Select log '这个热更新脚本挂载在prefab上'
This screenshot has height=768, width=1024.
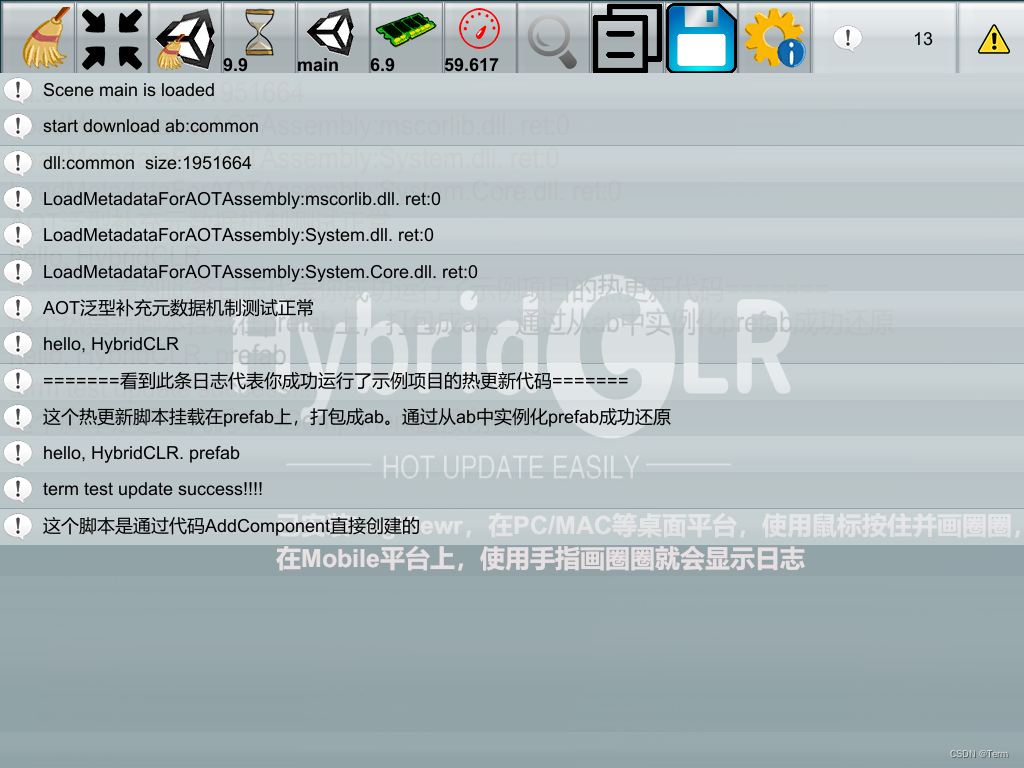click(512, 417)
